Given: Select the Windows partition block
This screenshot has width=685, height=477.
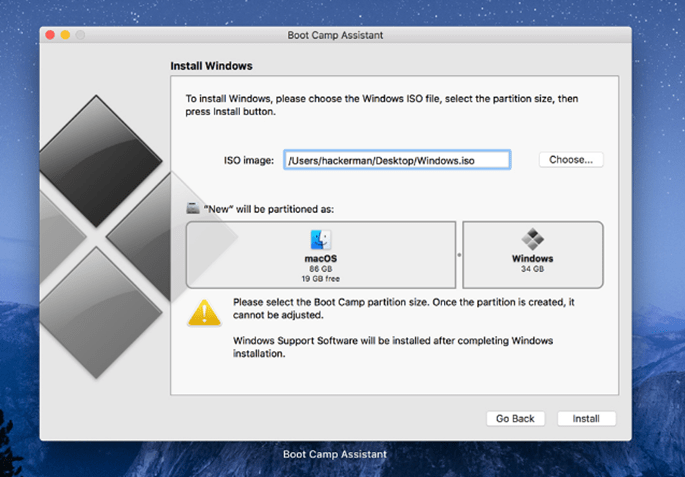Looking at the screenshot, I should (x=532, y=254).
